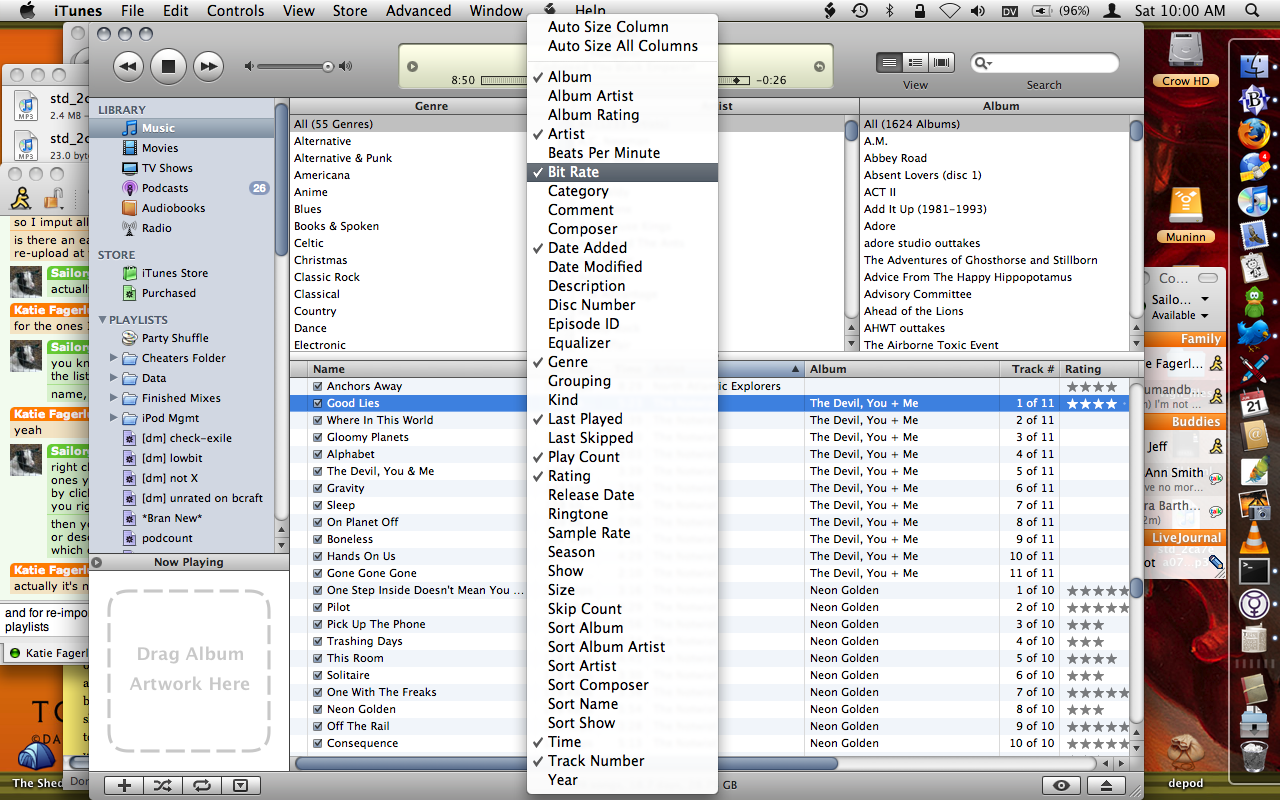Click the previous track button

pyautogui.click(x=128, y=67)
